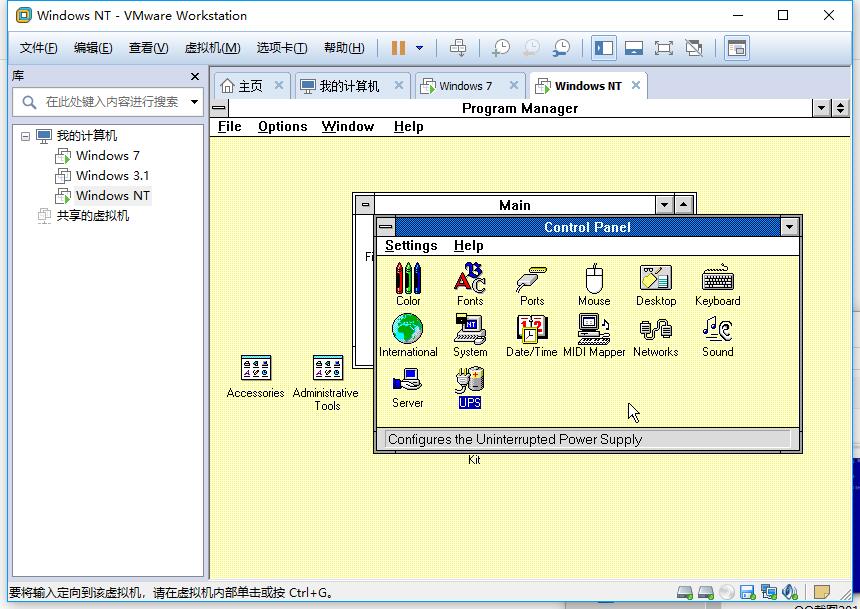Image resolution: width=860 pixels, height=609 pixels.
Task: Open the Program Manager File menu
Action: click(229, 127)
